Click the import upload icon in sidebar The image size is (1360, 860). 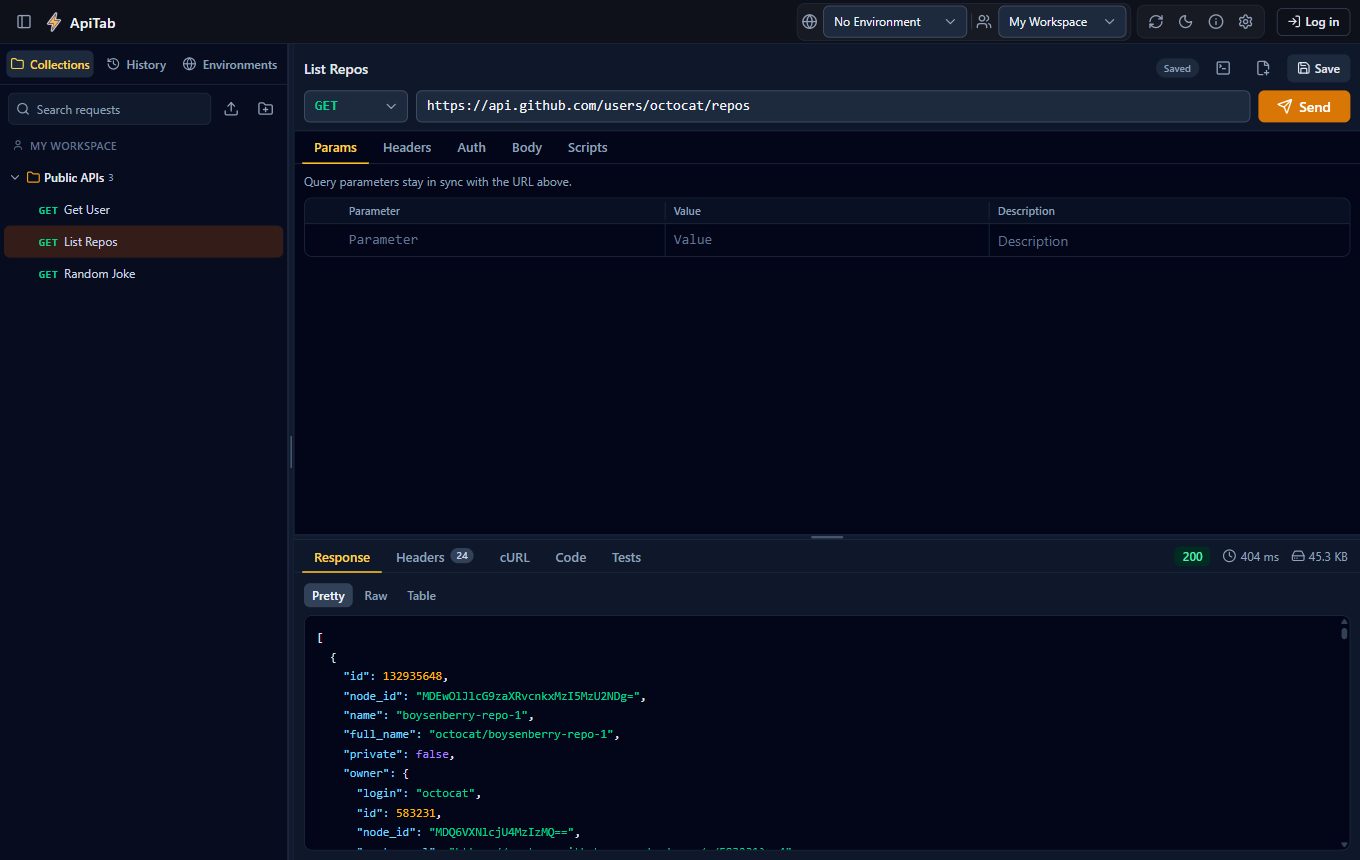231,109
